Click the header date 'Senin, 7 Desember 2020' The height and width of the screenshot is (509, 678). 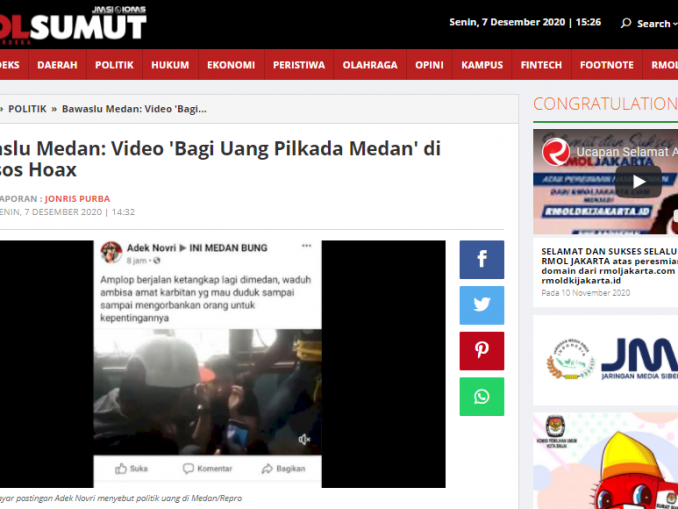pos(507,22)
